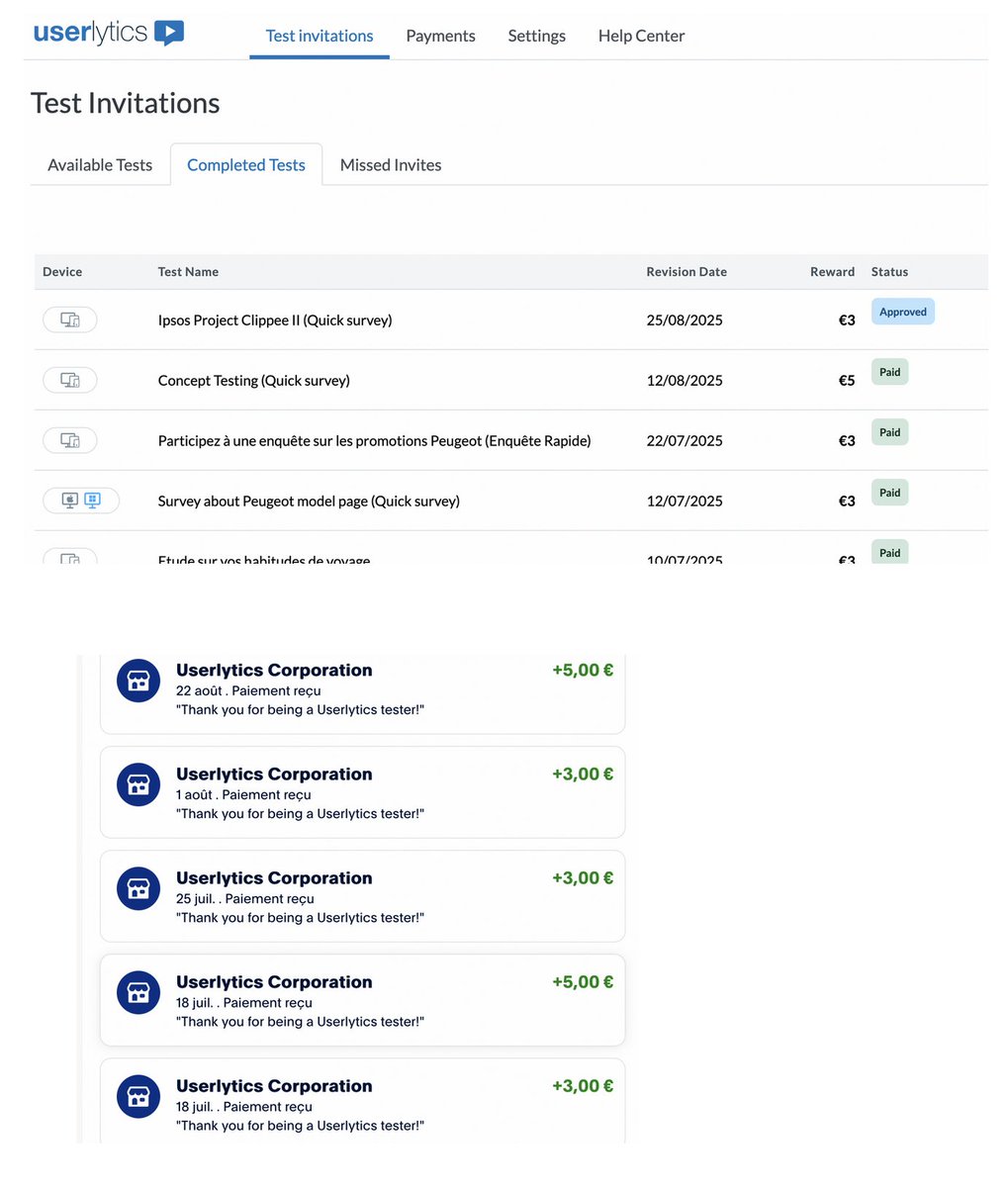The height and width of the screenshot is (1187, 1008).
Task: Open Survey about Peugeot model page test
Action: [x=309, y=502]
